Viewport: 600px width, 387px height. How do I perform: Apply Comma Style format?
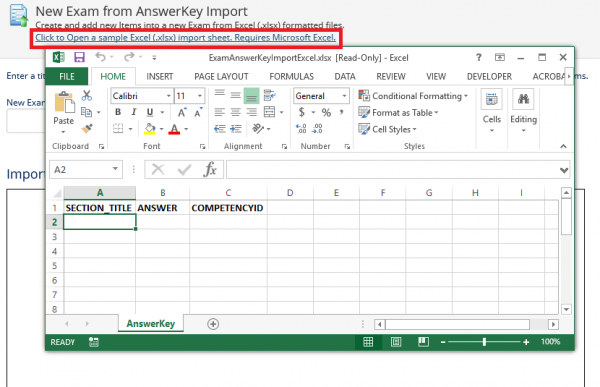(x=341, y=112)
